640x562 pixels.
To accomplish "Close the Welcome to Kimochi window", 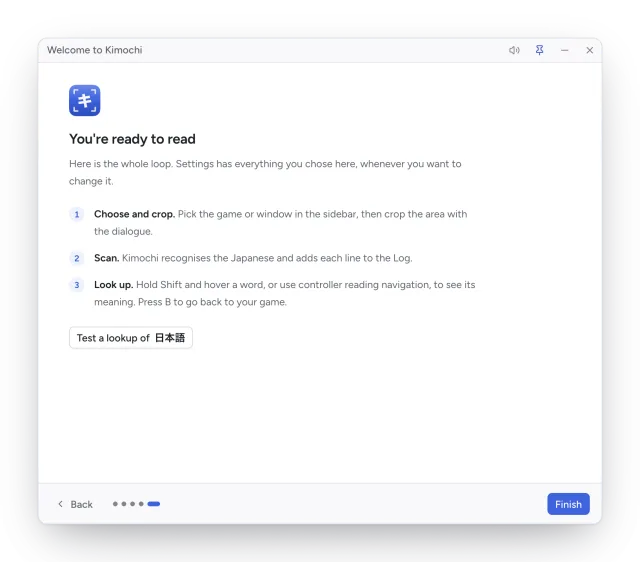I will [589, 50].
